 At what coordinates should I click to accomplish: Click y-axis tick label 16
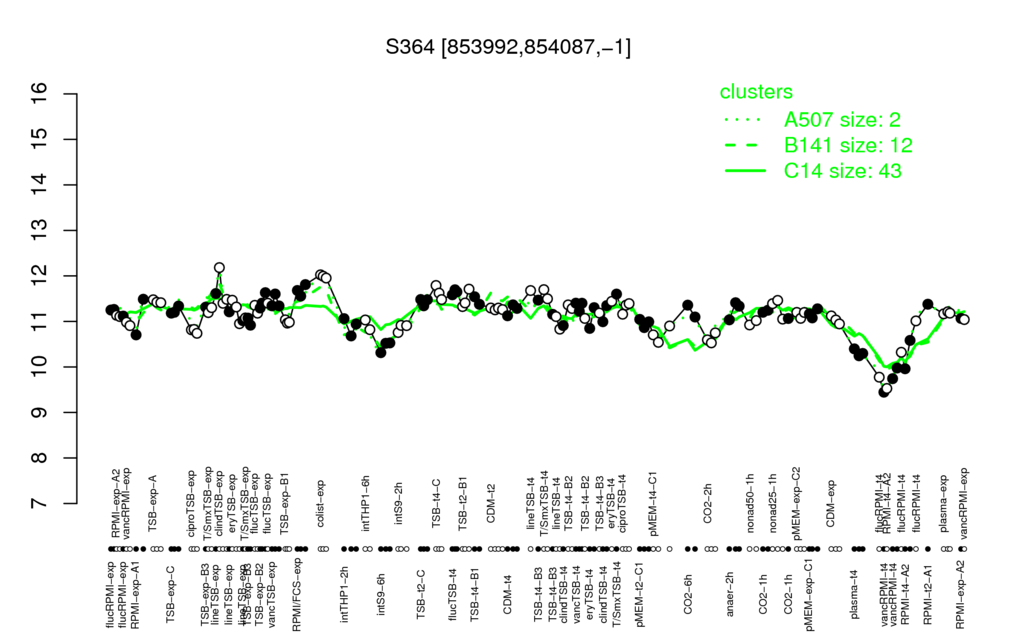pos(40,94)
